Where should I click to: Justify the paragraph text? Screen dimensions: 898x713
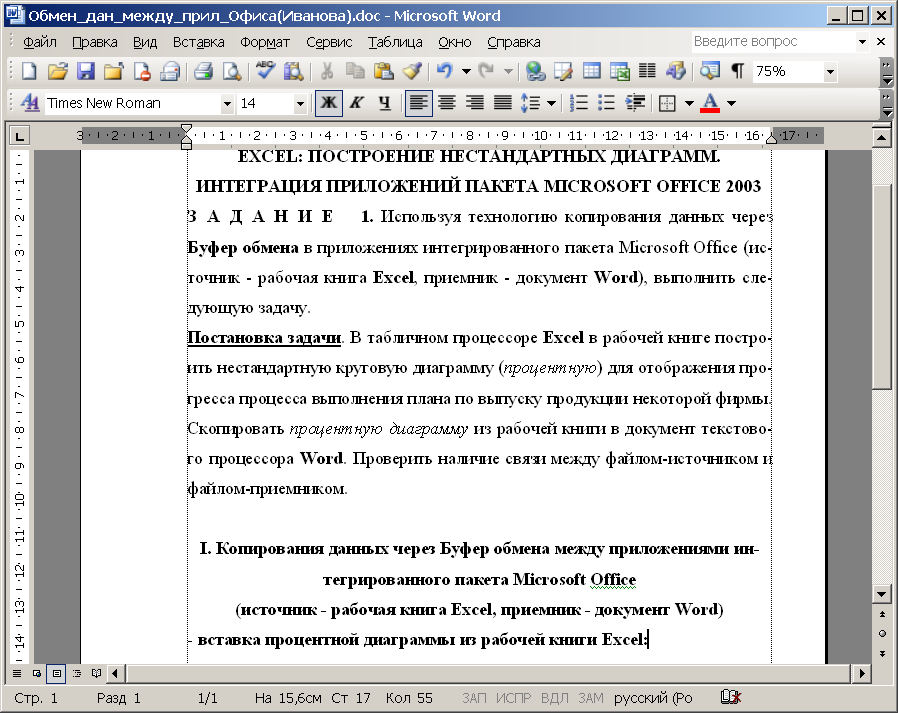(x=503, y=103)
